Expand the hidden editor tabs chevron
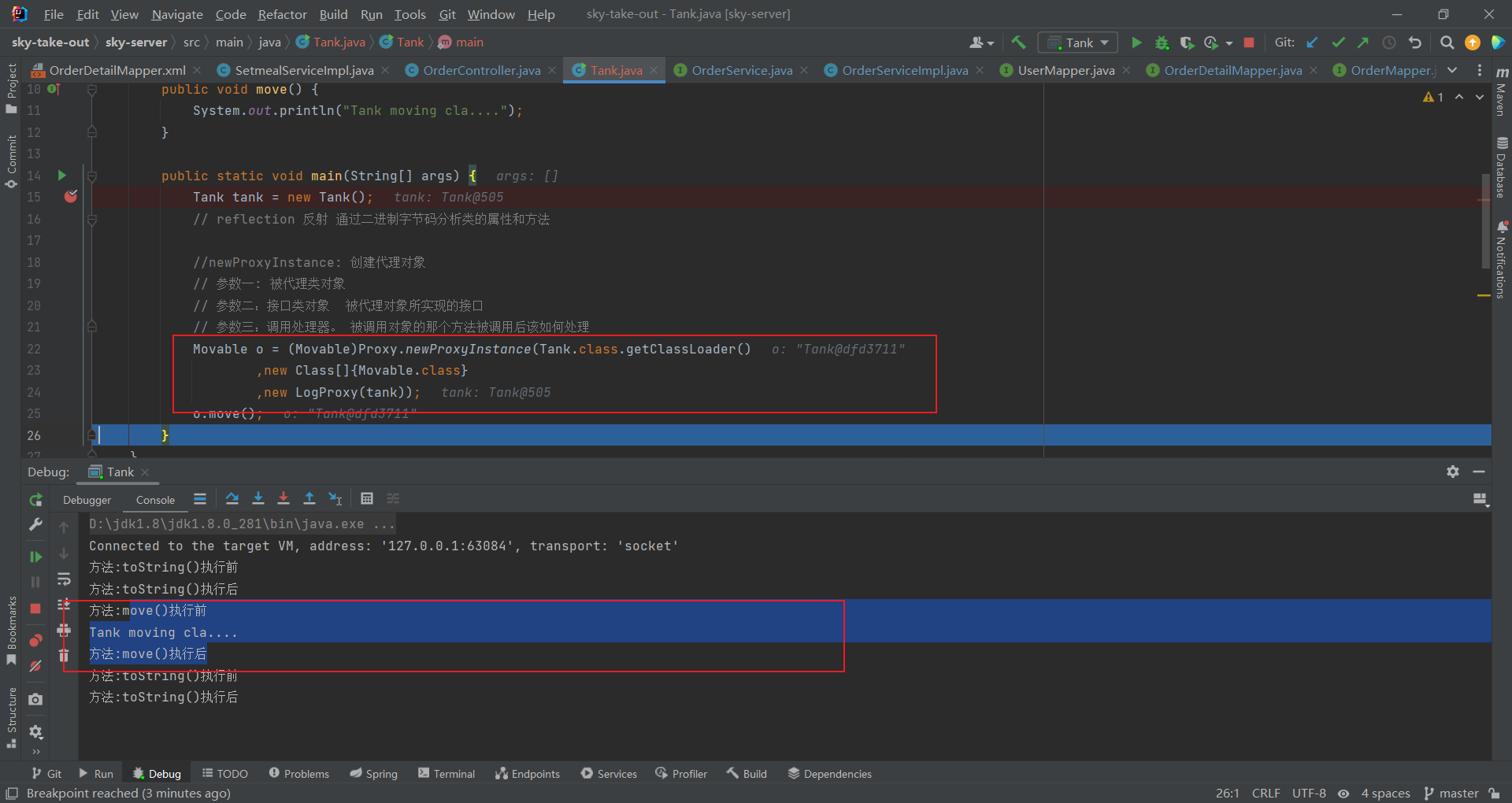This screenshot has height=803, width=1512. click(1453, 70)
